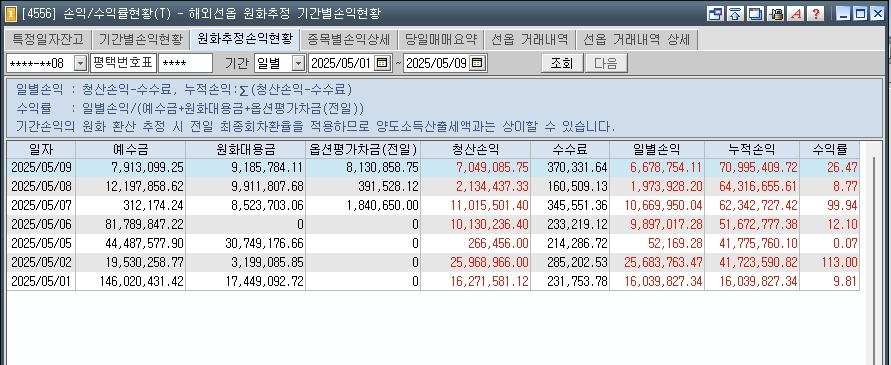Click the 옵션평가차금(전일) column header
891x365 pixels.
[x=363, y=150]
